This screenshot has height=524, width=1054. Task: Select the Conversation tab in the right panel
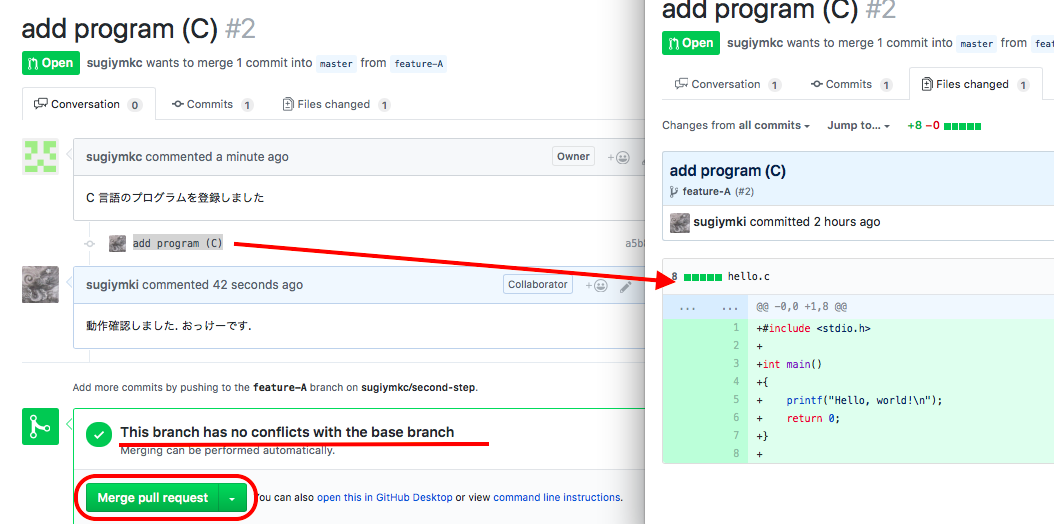[x=727, y=84]
